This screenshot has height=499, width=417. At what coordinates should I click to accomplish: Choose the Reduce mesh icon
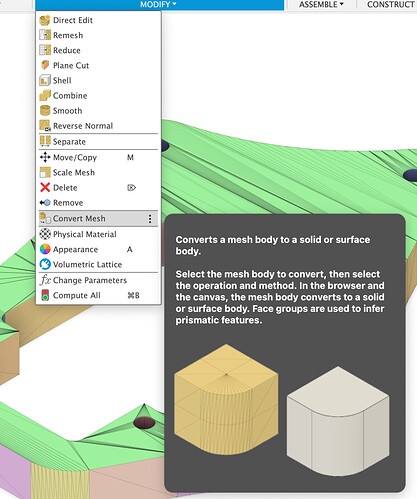click(45, 50)
